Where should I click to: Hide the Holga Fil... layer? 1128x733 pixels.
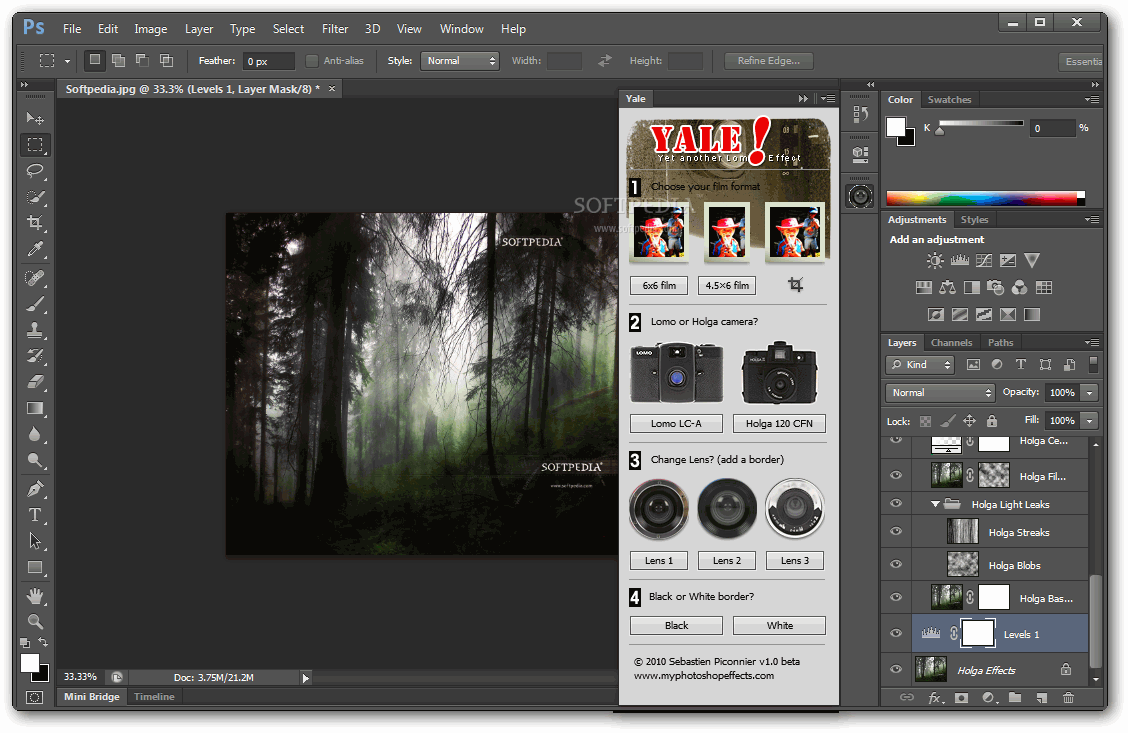pyautogui.click(x=896, y=475)
